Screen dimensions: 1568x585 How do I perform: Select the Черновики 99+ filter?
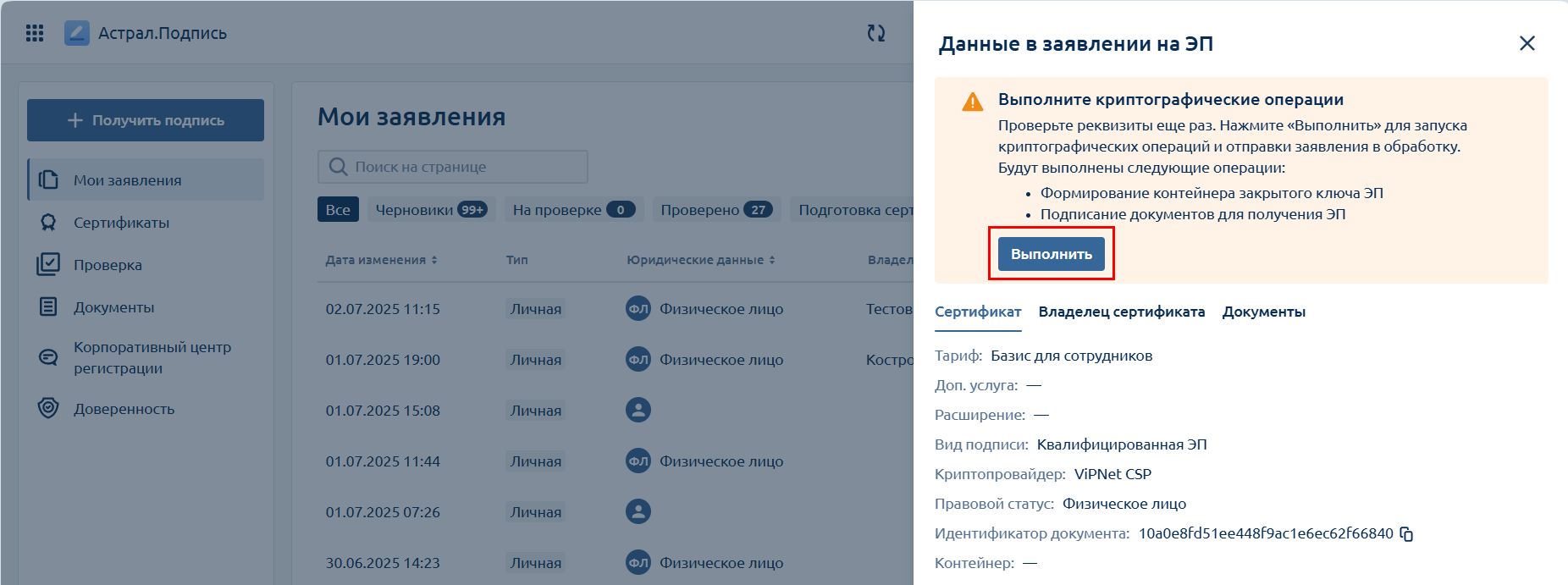pos(432,209)
